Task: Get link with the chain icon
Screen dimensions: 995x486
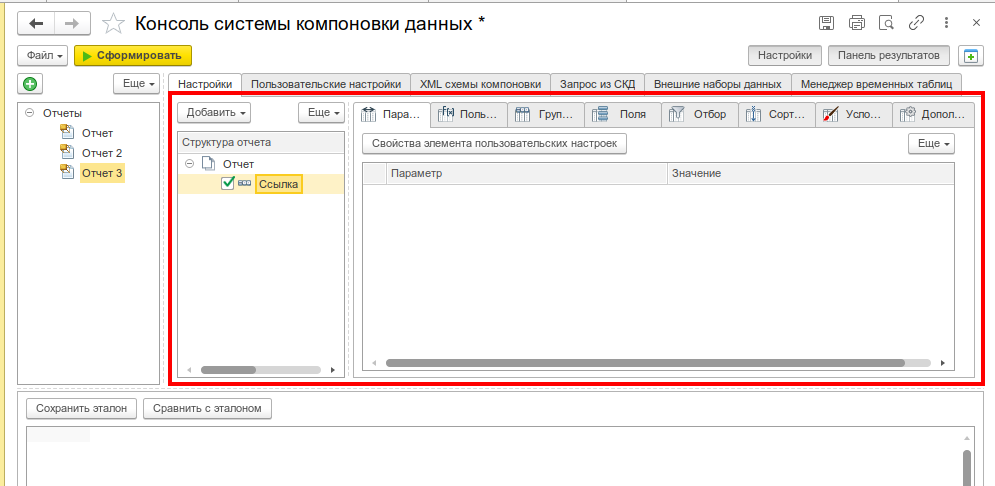Action: coord(916,23)
